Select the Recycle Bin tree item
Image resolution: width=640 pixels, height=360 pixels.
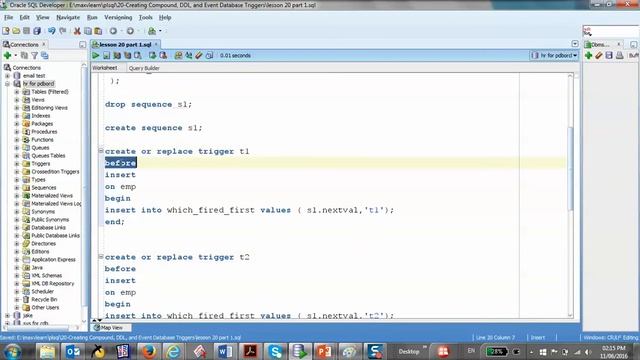coord(44,300)
